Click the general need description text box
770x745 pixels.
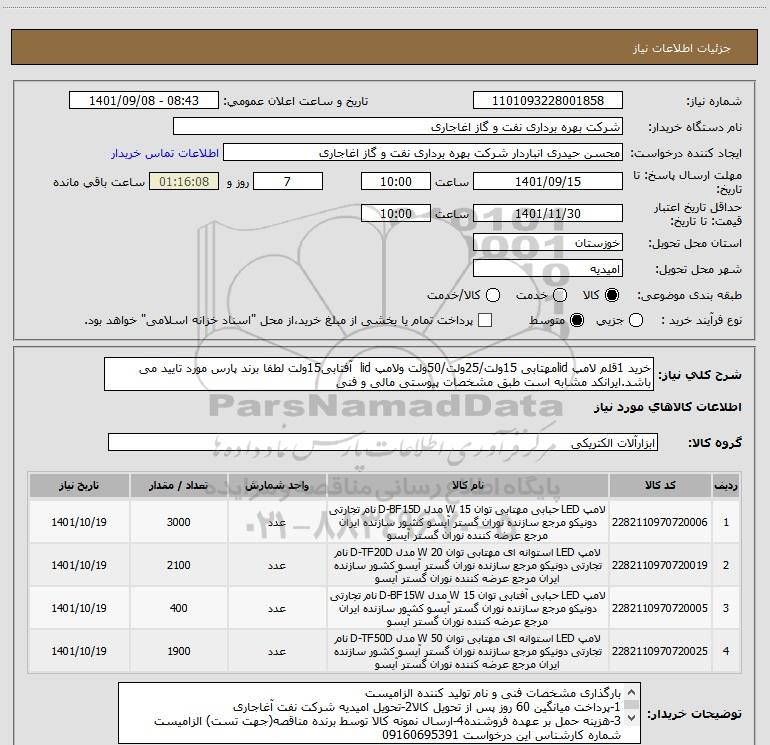click(379, 374)
